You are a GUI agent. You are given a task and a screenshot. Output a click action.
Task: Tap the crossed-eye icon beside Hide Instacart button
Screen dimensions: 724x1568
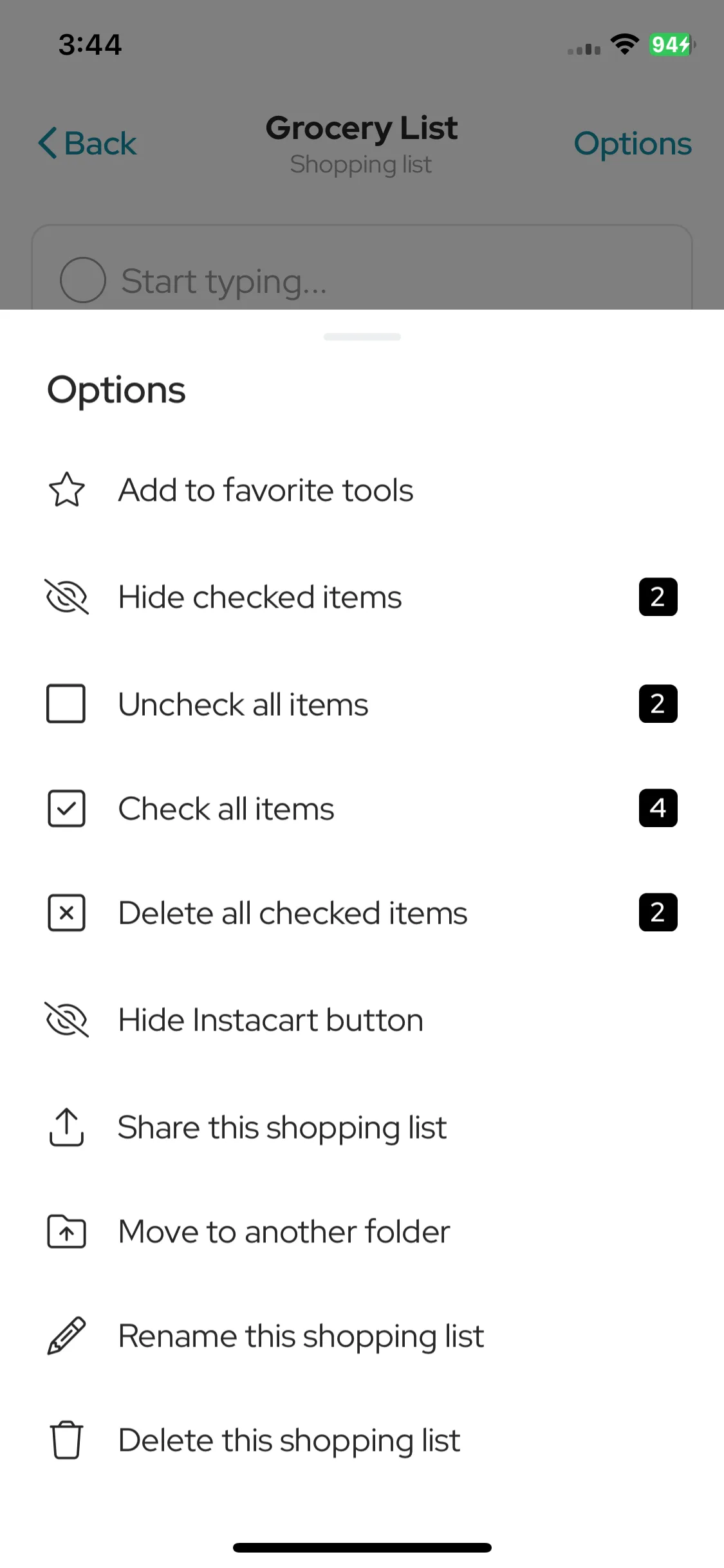click(x=66, y=1020)
